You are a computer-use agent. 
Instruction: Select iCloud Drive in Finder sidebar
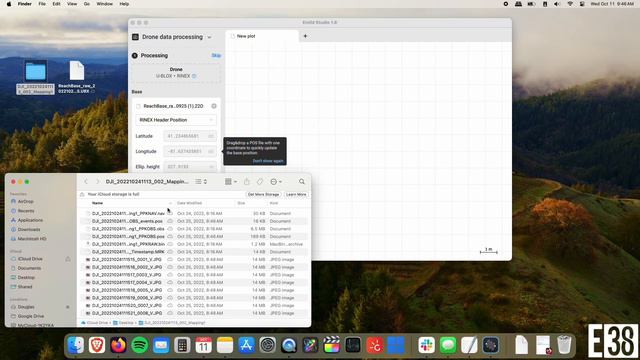[x=30, y=259]
